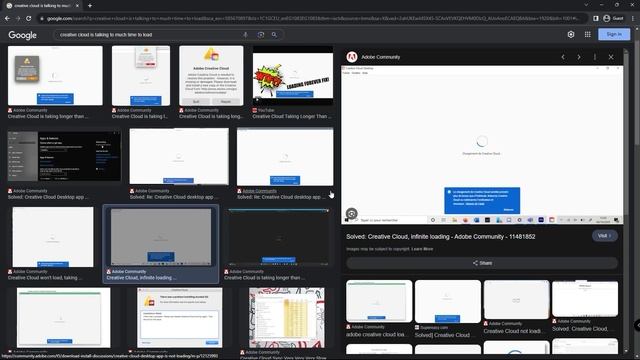Open the Adobe Creative Cloud repair dialog thumbnail
The width and height of the screenshot is (640, 360).
click(x=211, y=76)
